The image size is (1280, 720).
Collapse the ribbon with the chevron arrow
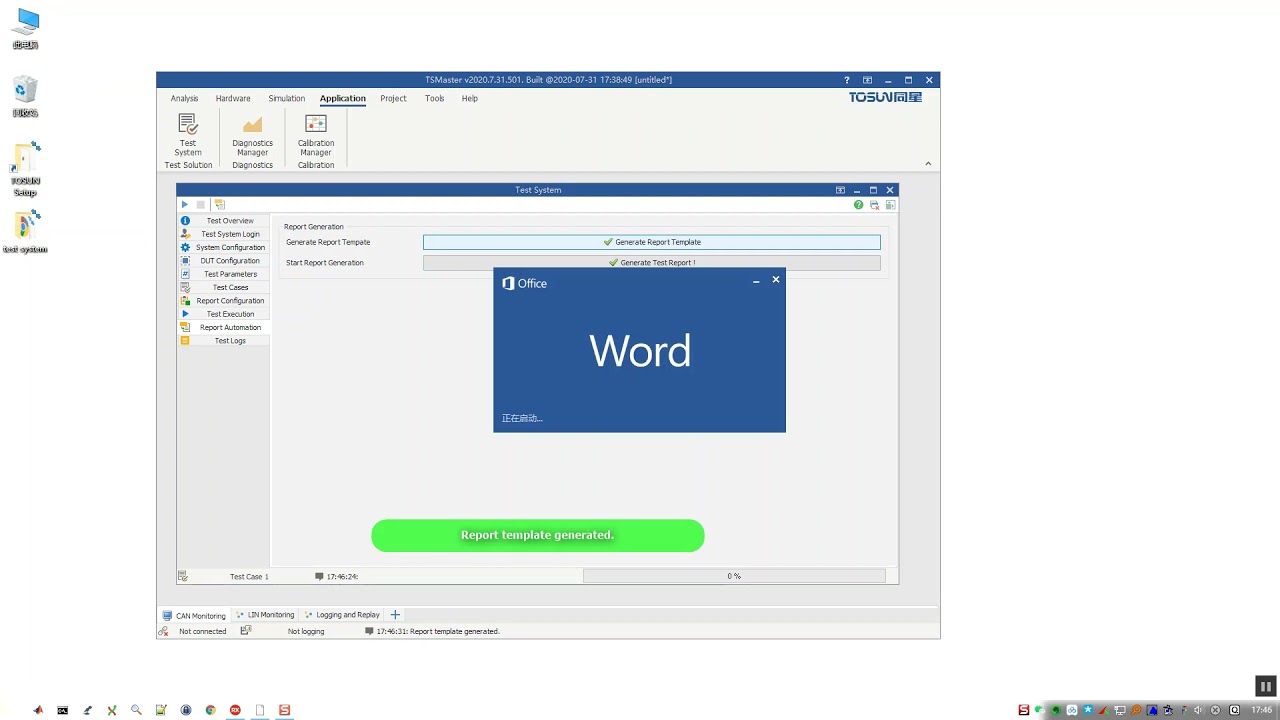click(927, 164)
